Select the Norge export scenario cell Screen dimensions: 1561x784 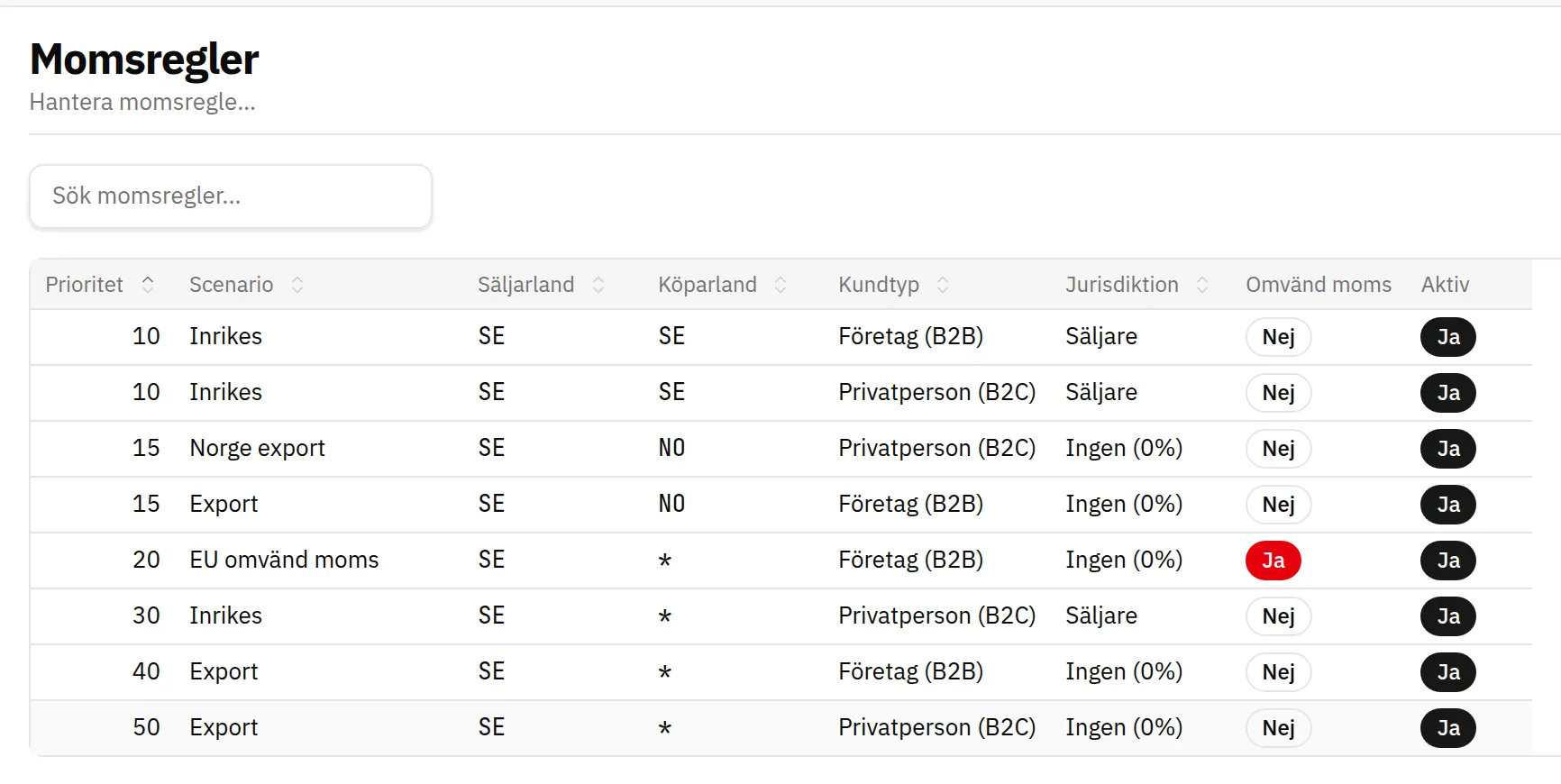257,448
